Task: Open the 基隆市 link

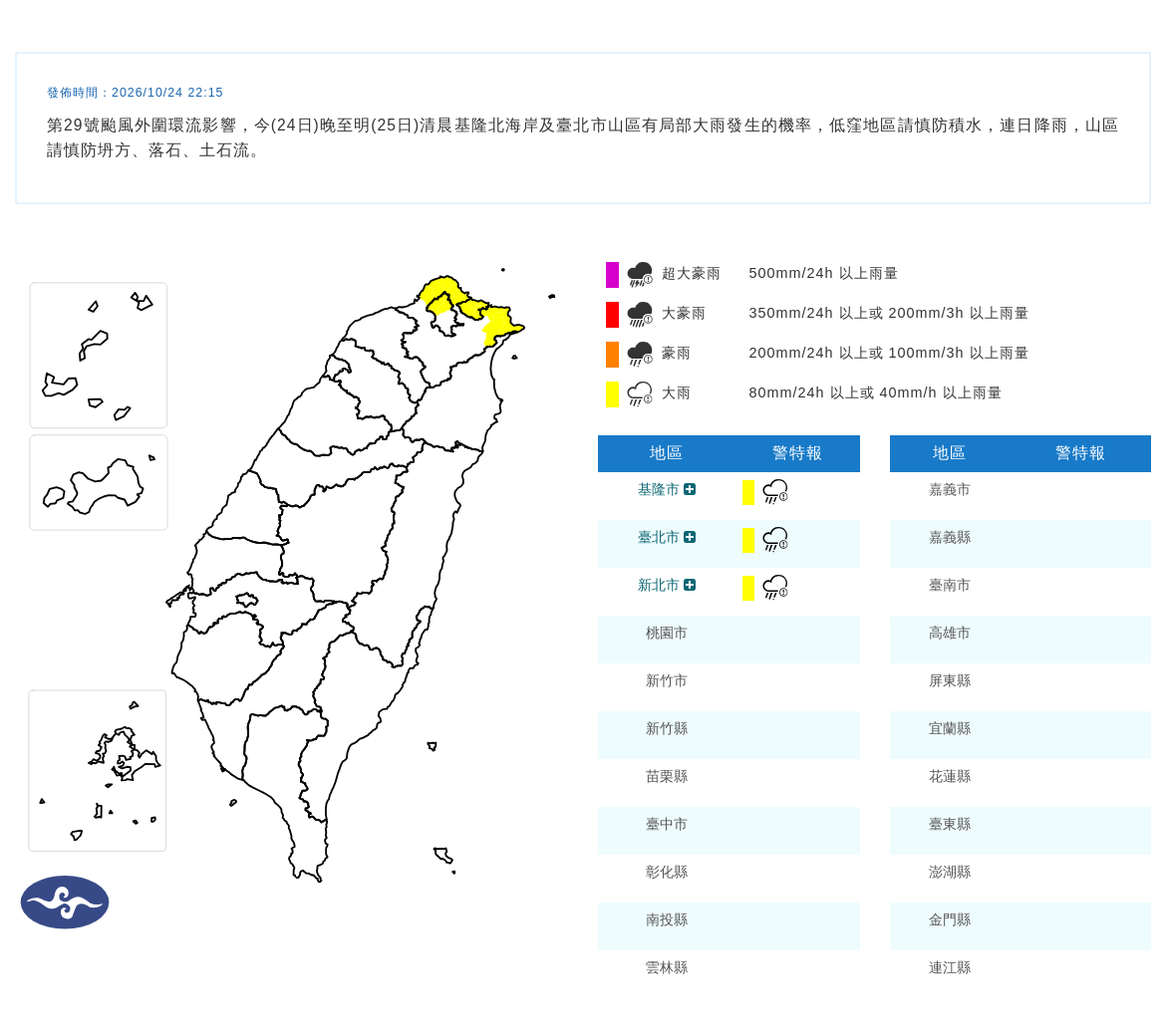Action: 658,489
